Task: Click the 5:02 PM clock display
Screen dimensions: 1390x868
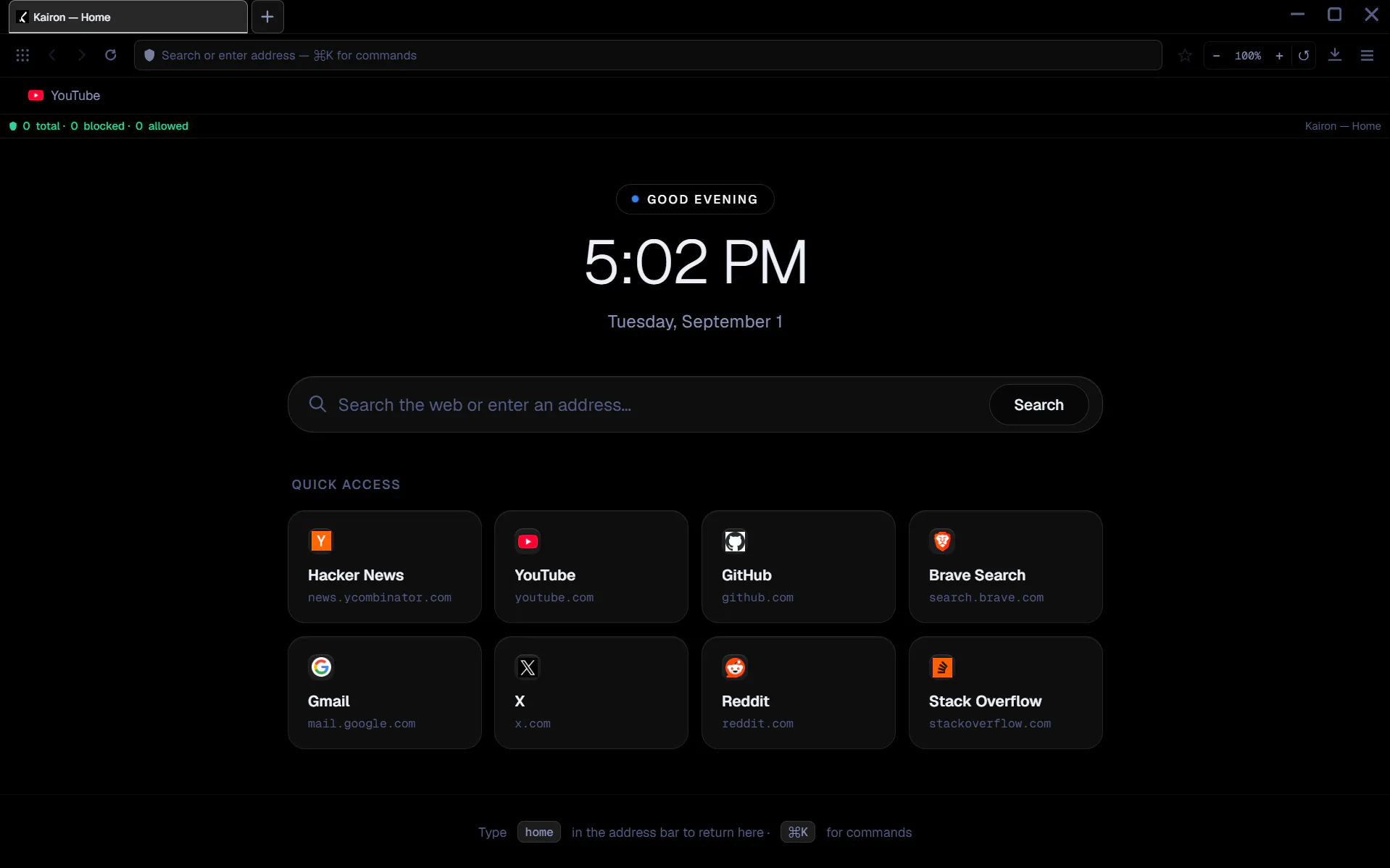Action: (x=695, y=262)
